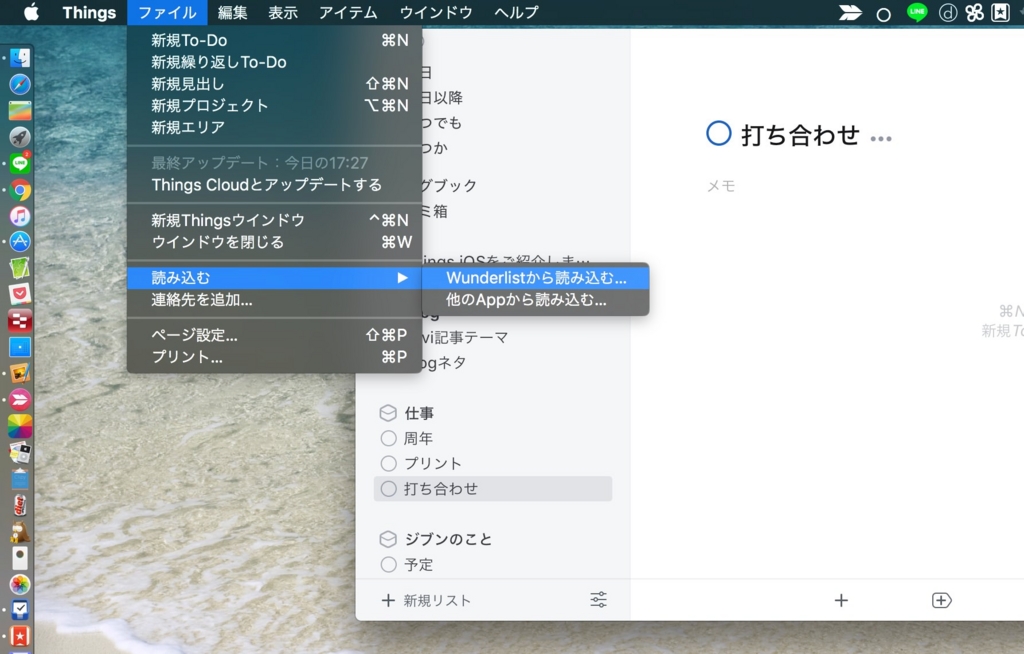Choose 新規Thingsウインドウ menu item
Image resolution: width=1024 pixels, height=654 pixels.
coord(274,220)
